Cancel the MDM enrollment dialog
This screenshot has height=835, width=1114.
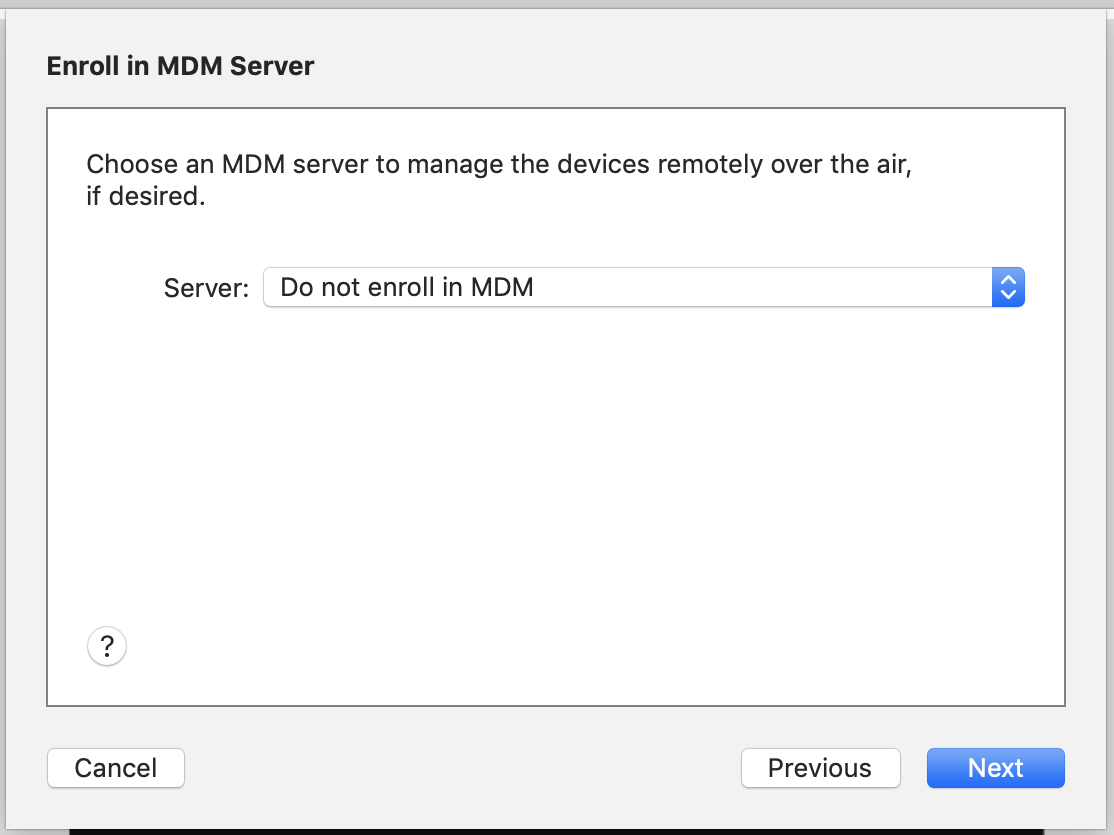tap(116, 768)
